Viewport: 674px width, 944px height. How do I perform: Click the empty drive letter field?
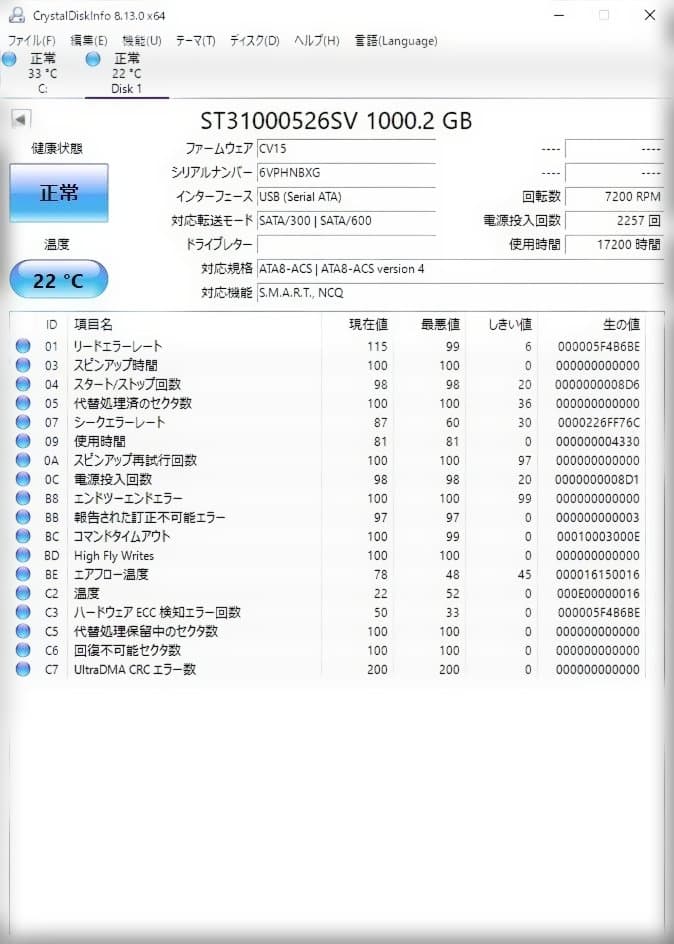[346, 245]
